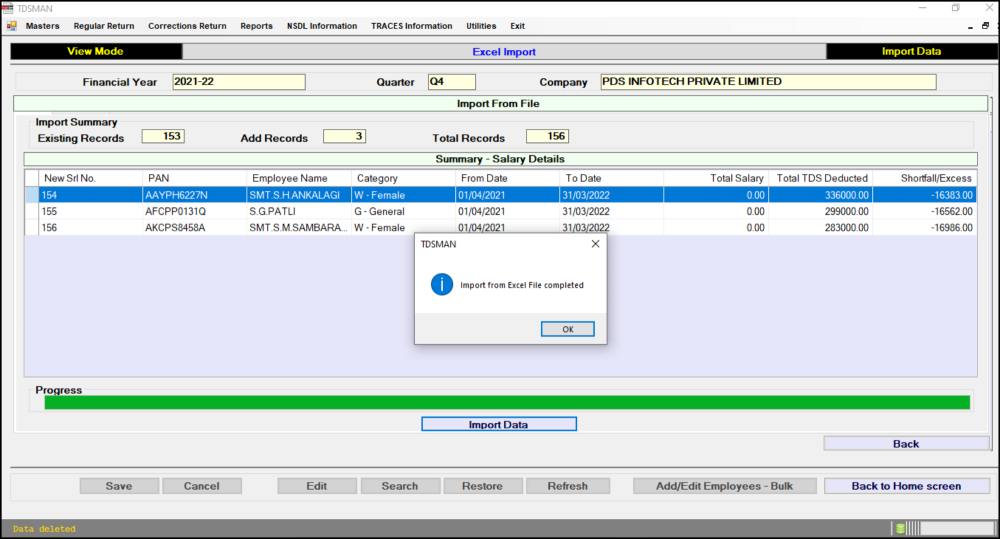Click the From Date column header
Screen dimensions: 1000x539
coord(508,179)
